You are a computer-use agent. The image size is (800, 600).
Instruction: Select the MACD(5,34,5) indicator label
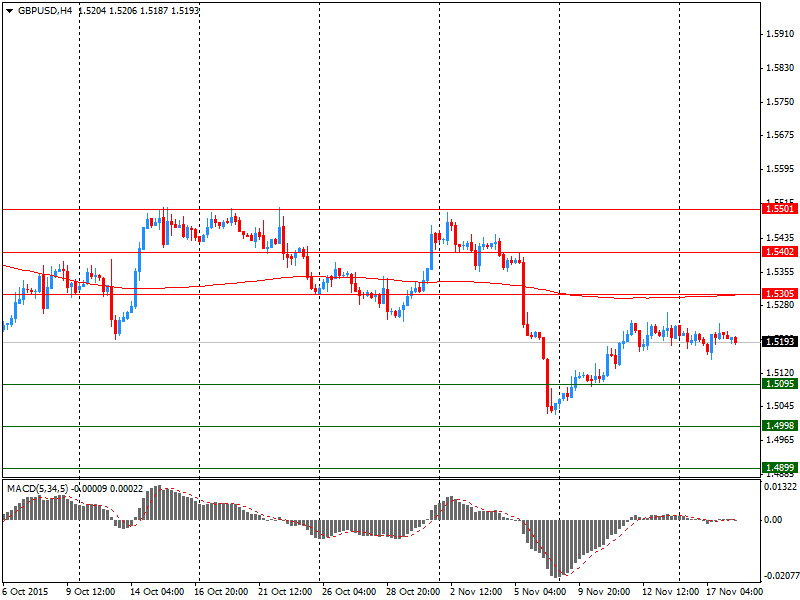(x=37, y=489)
